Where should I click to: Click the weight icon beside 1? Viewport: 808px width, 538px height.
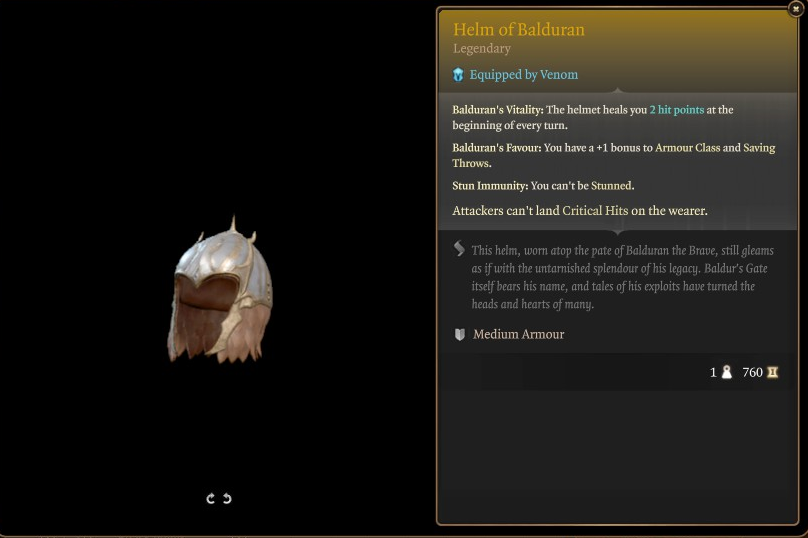tap(727, 372)
